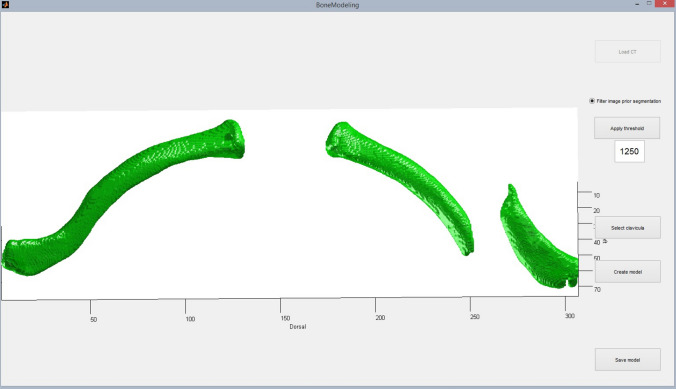The height and width of the screenshot is (389, 676).
Task: Click the 150 tick label on the horizontal axis
Action: click(285, 318)
